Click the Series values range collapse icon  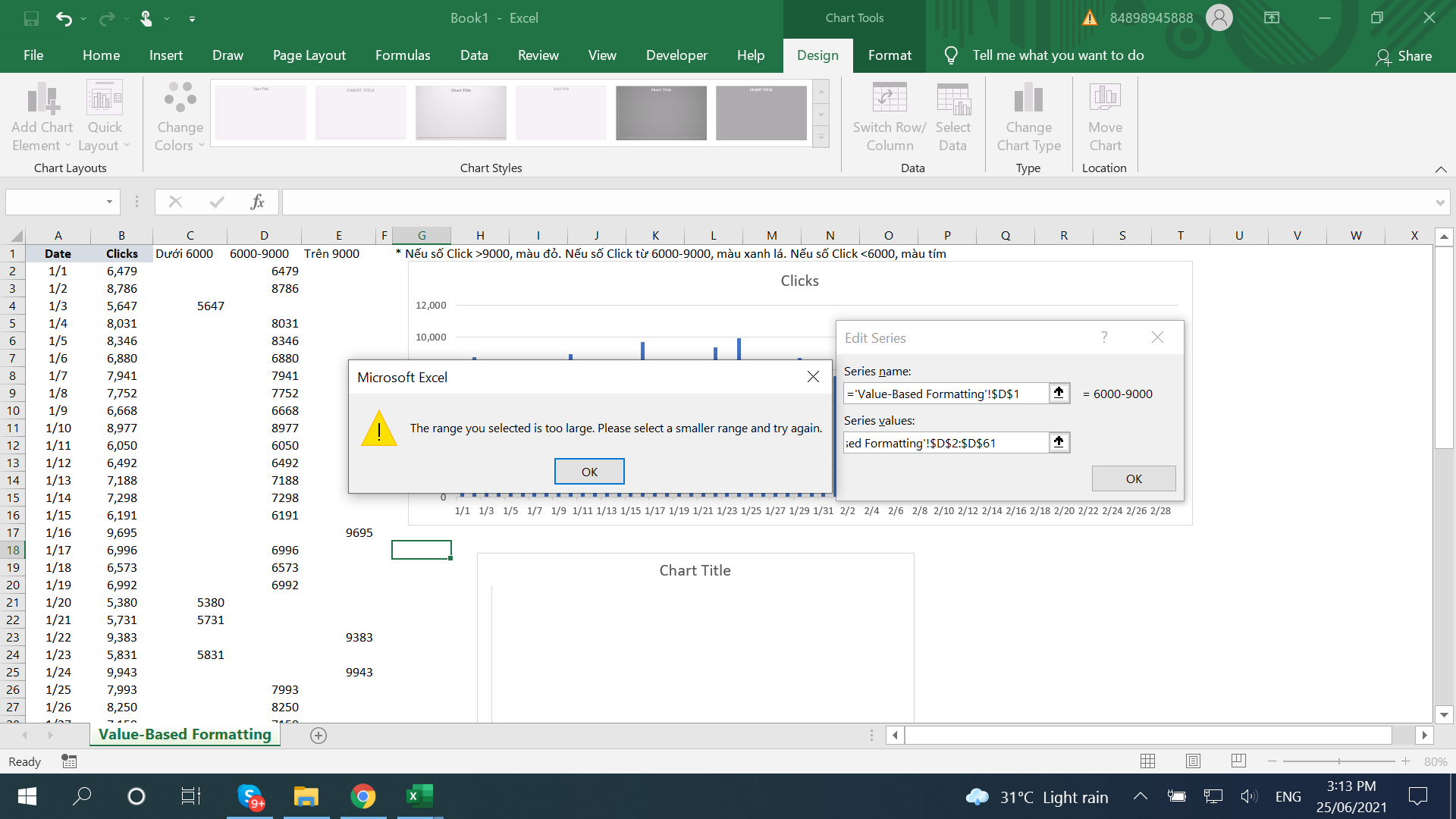tap(1059, 442)
